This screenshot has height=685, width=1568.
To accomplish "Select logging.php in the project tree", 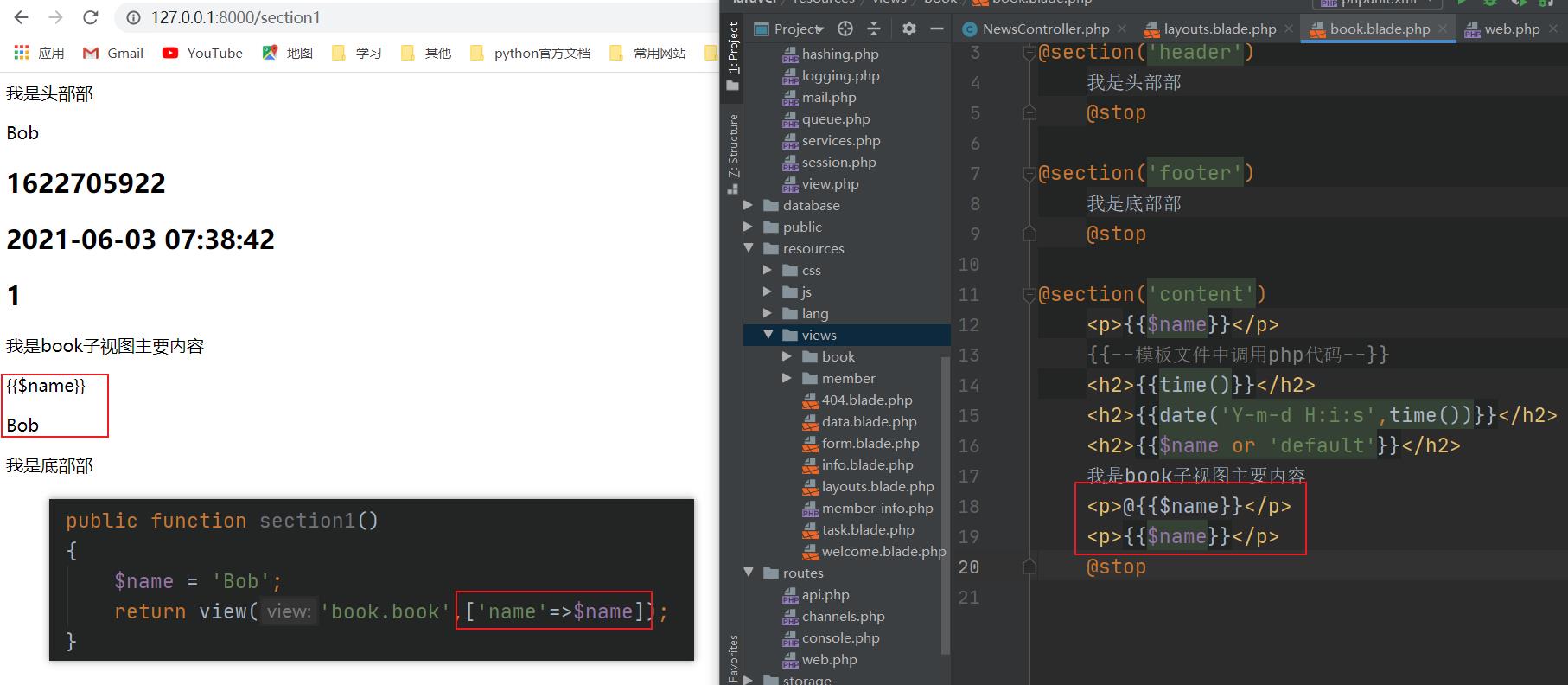I will (x=831, y=75).
